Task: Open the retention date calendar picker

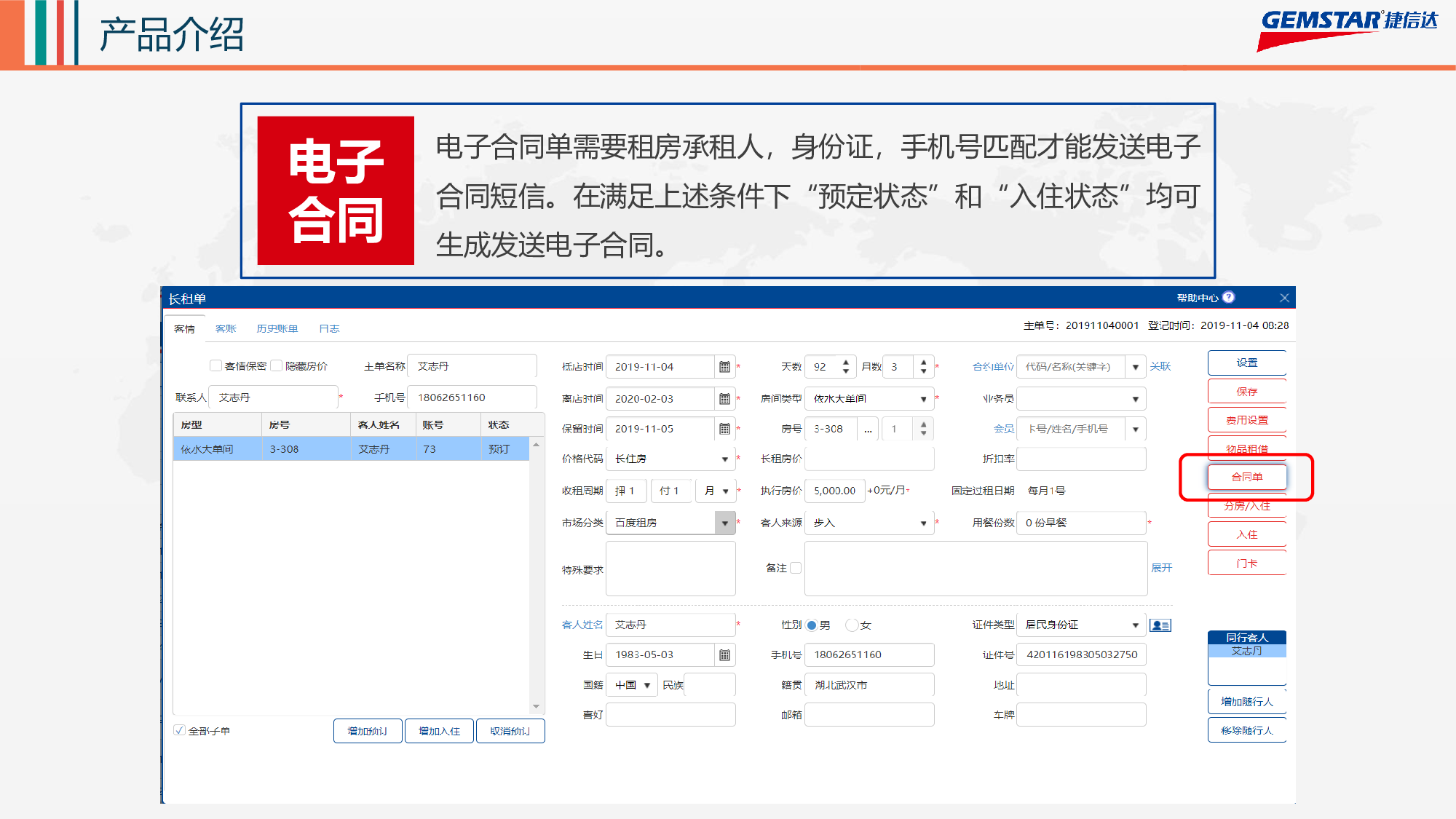Action: 724,429
